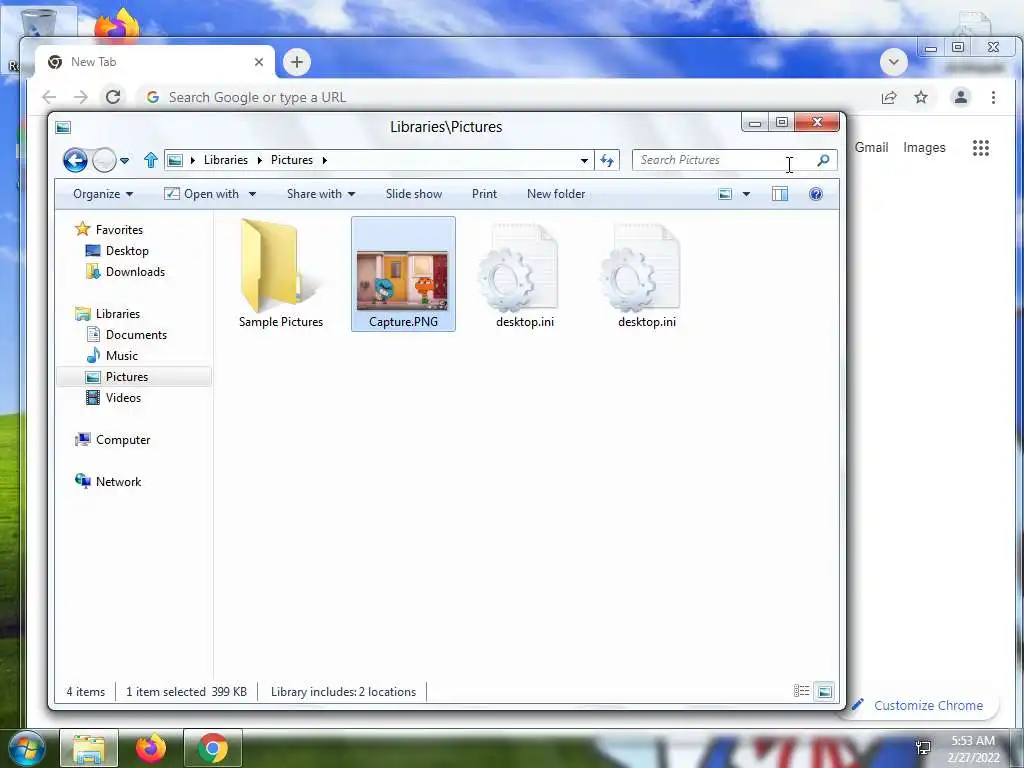Refresh the Pictures folder view
Screen dimensions: 1024x768
[x=607, y=161]
